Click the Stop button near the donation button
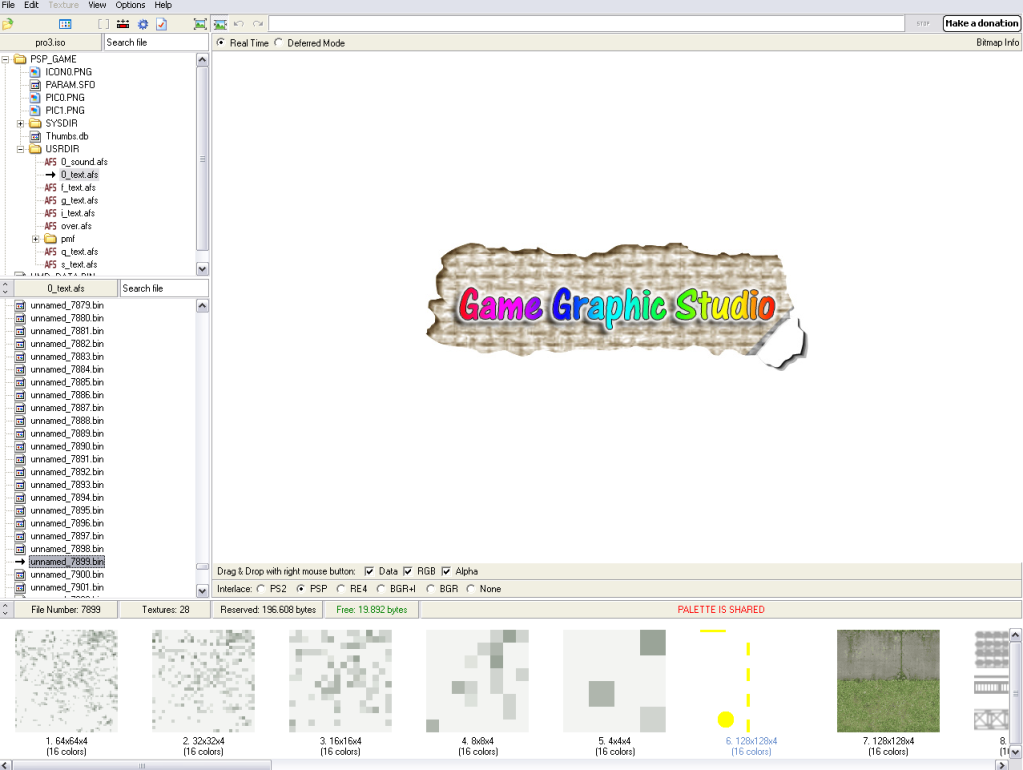This screenshot has width=1023, height=770. point(923,23)
